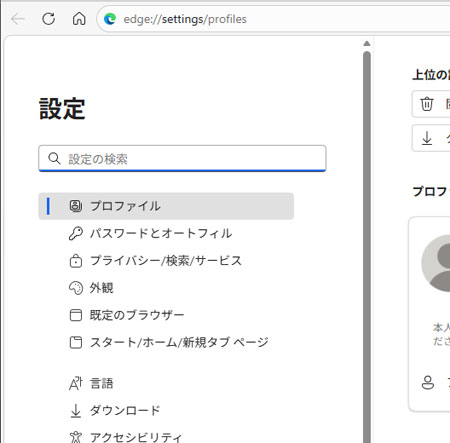
Task: Click the magnifier icon in settings search
Action: pyautogui.click(x=54, y=159)
